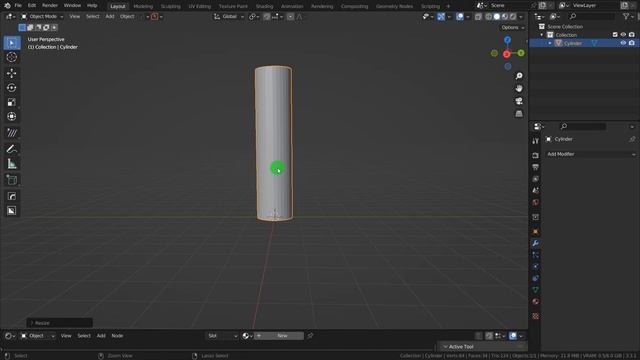Click the pan view hand icon
The width and height of the screenshot is (640, 360).
click(x=519, y=89)
